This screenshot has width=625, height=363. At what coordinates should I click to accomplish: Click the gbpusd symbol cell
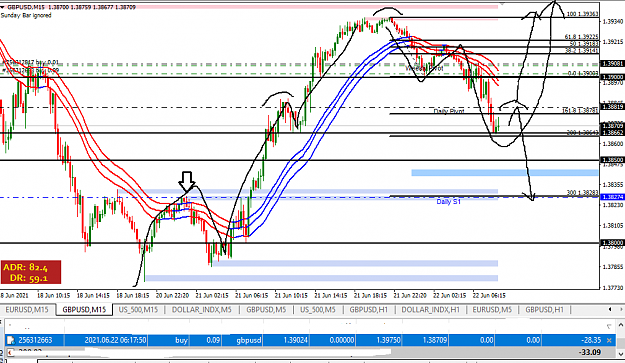point(248,340)
